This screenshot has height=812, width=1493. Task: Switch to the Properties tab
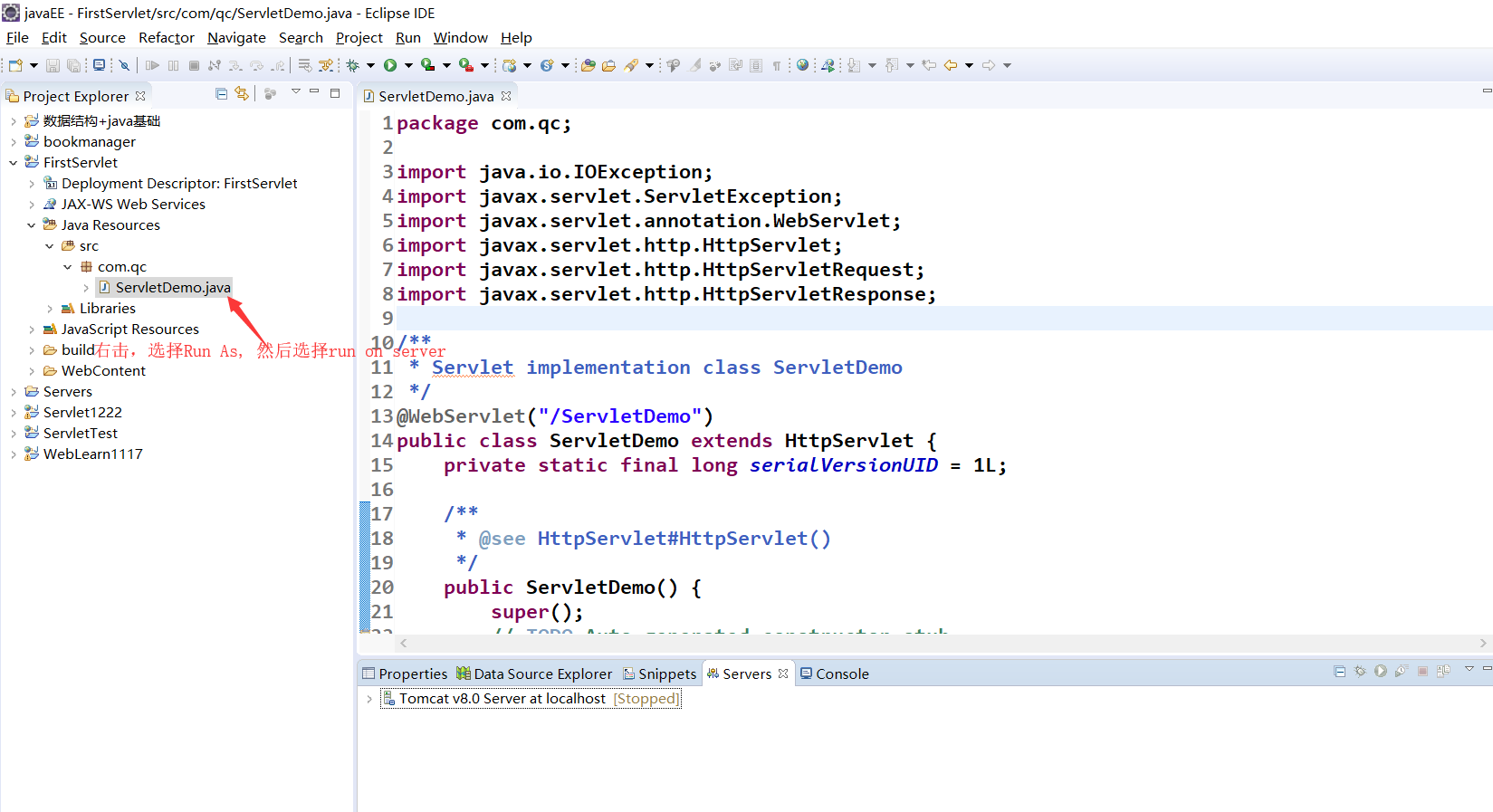pyautogui.click(x=405, y=673)
